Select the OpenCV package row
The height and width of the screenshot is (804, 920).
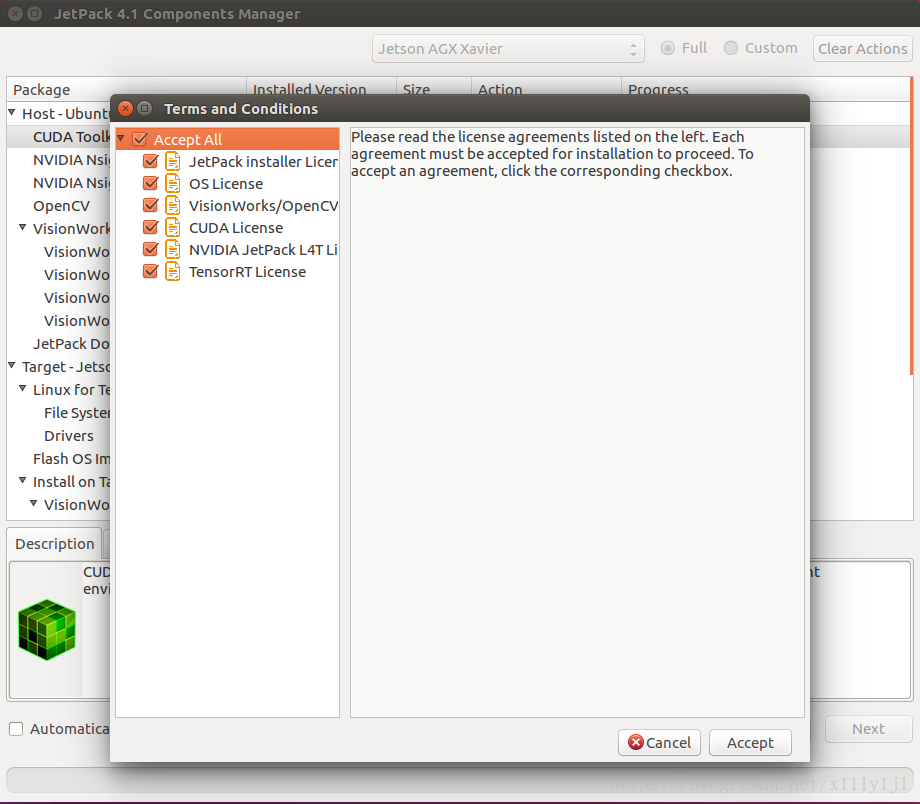62,206
